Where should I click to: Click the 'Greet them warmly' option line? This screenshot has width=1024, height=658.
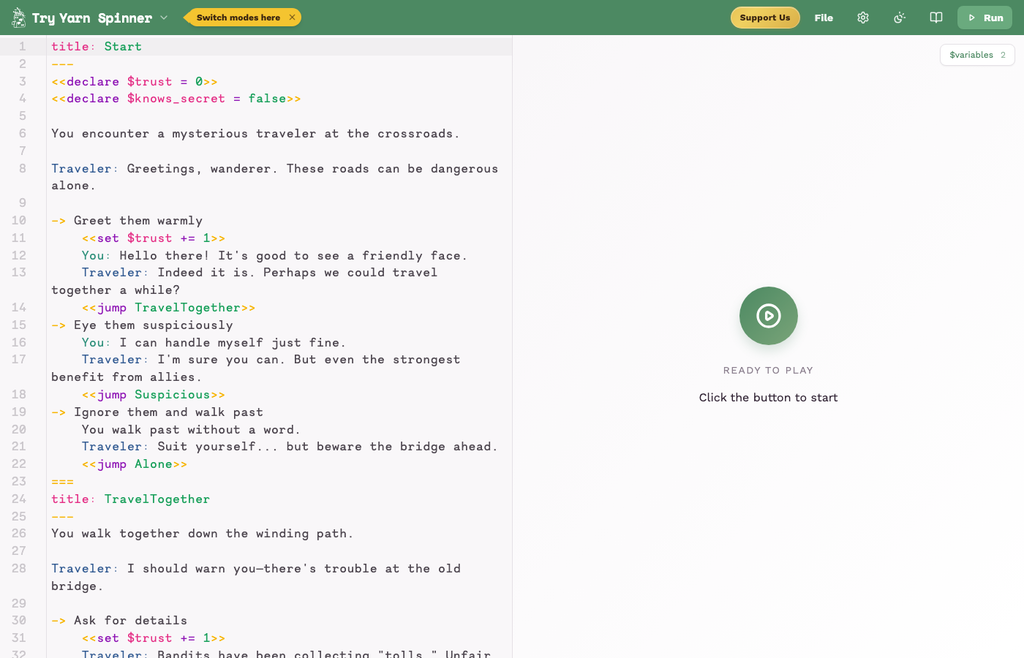click(x=127, y=221)
